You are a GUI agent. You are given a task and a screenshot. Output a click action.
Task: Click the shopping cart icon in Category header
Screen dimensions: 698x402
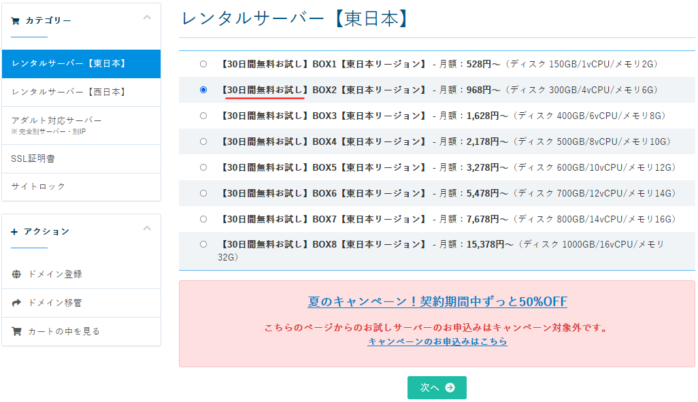tap(16, 20)
